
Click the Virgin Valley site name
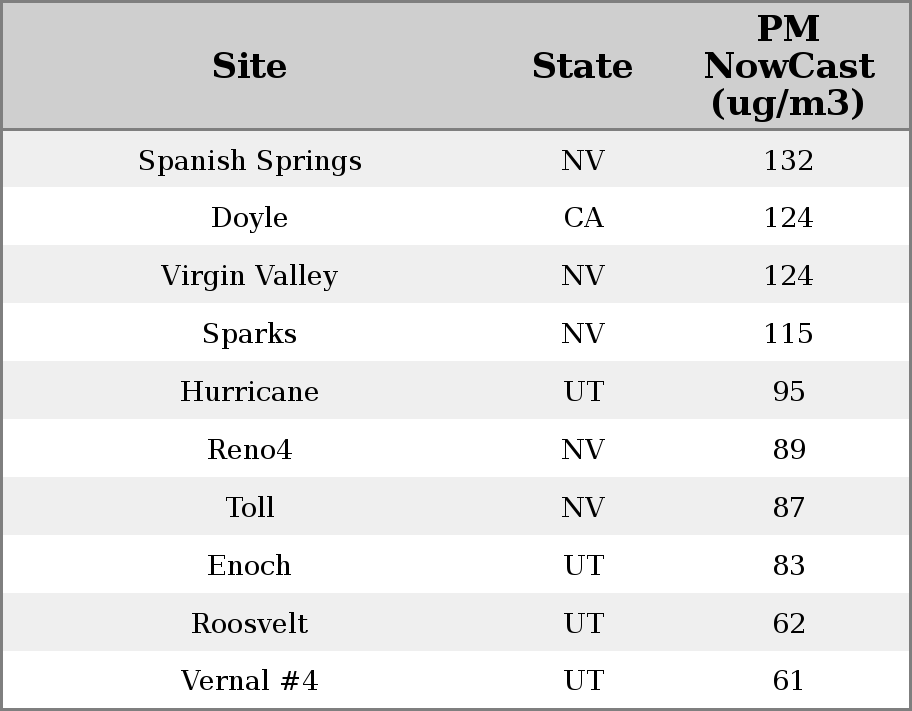[x=250, y=276]
